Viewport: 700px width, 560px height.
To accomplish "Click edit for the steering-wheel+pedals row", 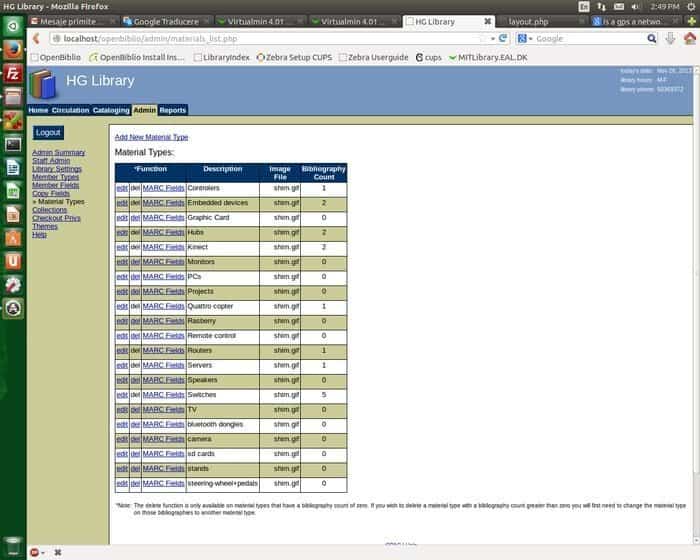I will tap(122, 484).
